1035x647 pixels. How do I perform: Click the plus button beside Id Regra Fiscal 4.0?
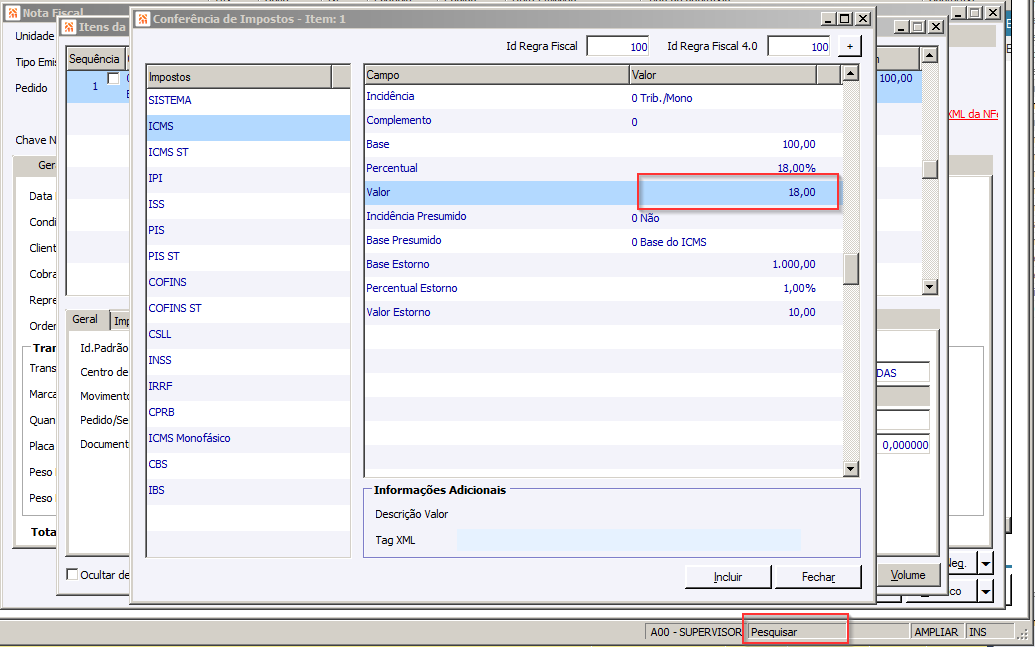coord(850,46)
